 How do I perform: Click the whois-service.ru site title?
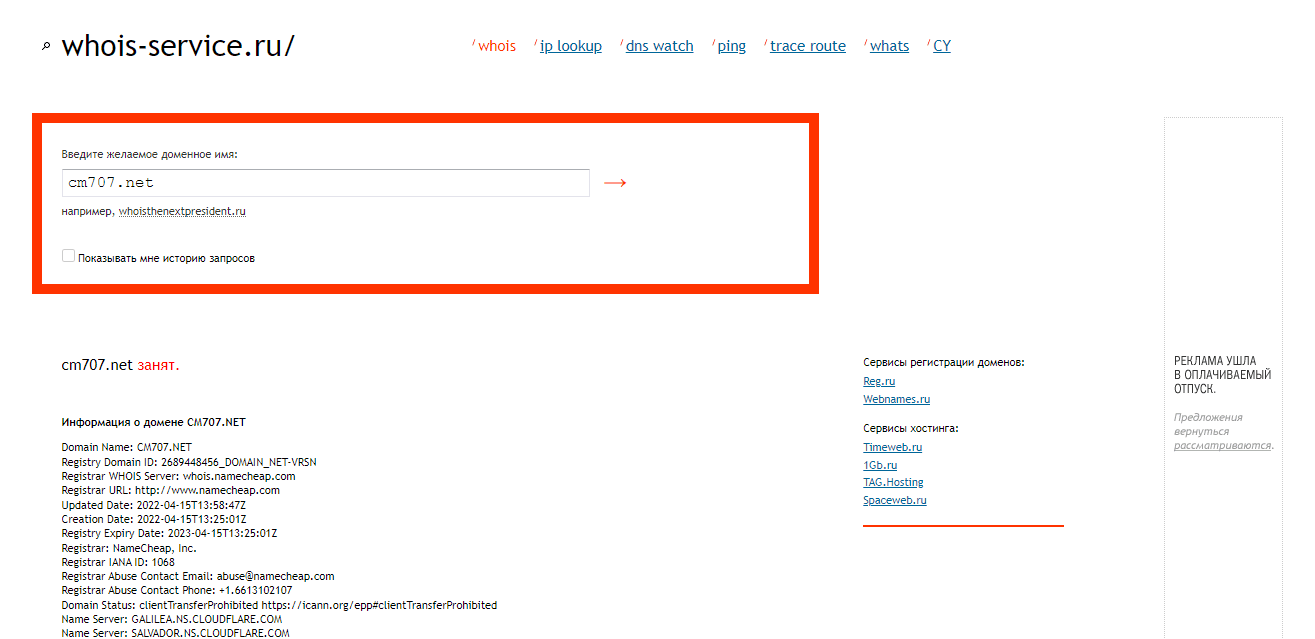click(178, 46)
